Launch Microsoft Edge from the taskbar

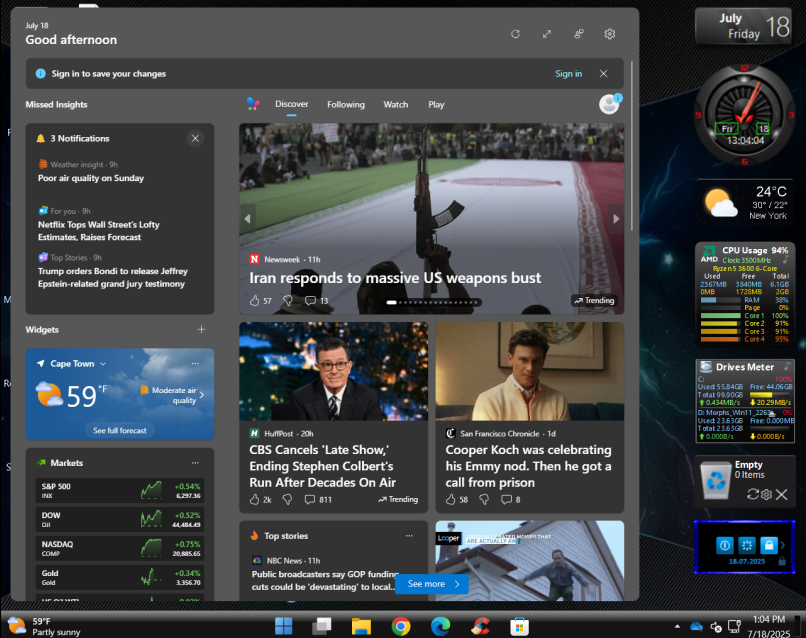(x=440, y=626)
